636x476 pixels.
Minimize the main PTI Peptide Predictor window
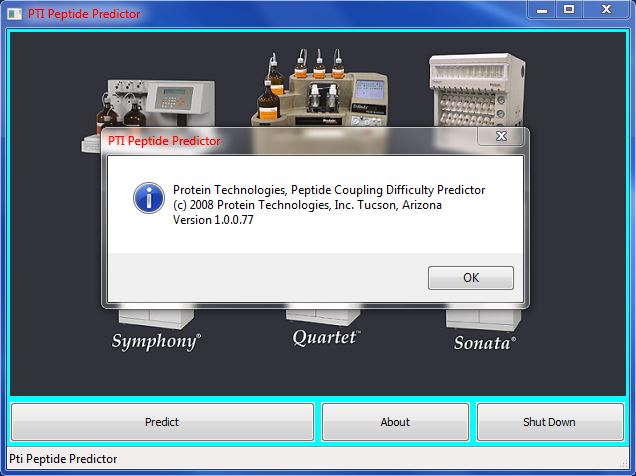pyautogui.click(x=541, y=10)
